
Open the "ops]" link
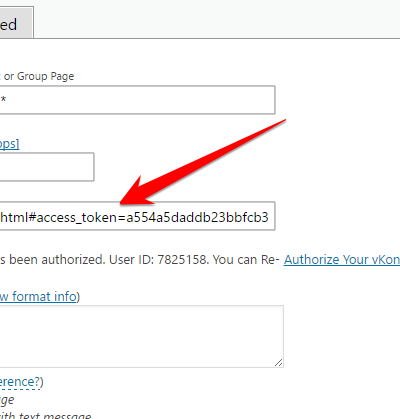tap(10, 144)
